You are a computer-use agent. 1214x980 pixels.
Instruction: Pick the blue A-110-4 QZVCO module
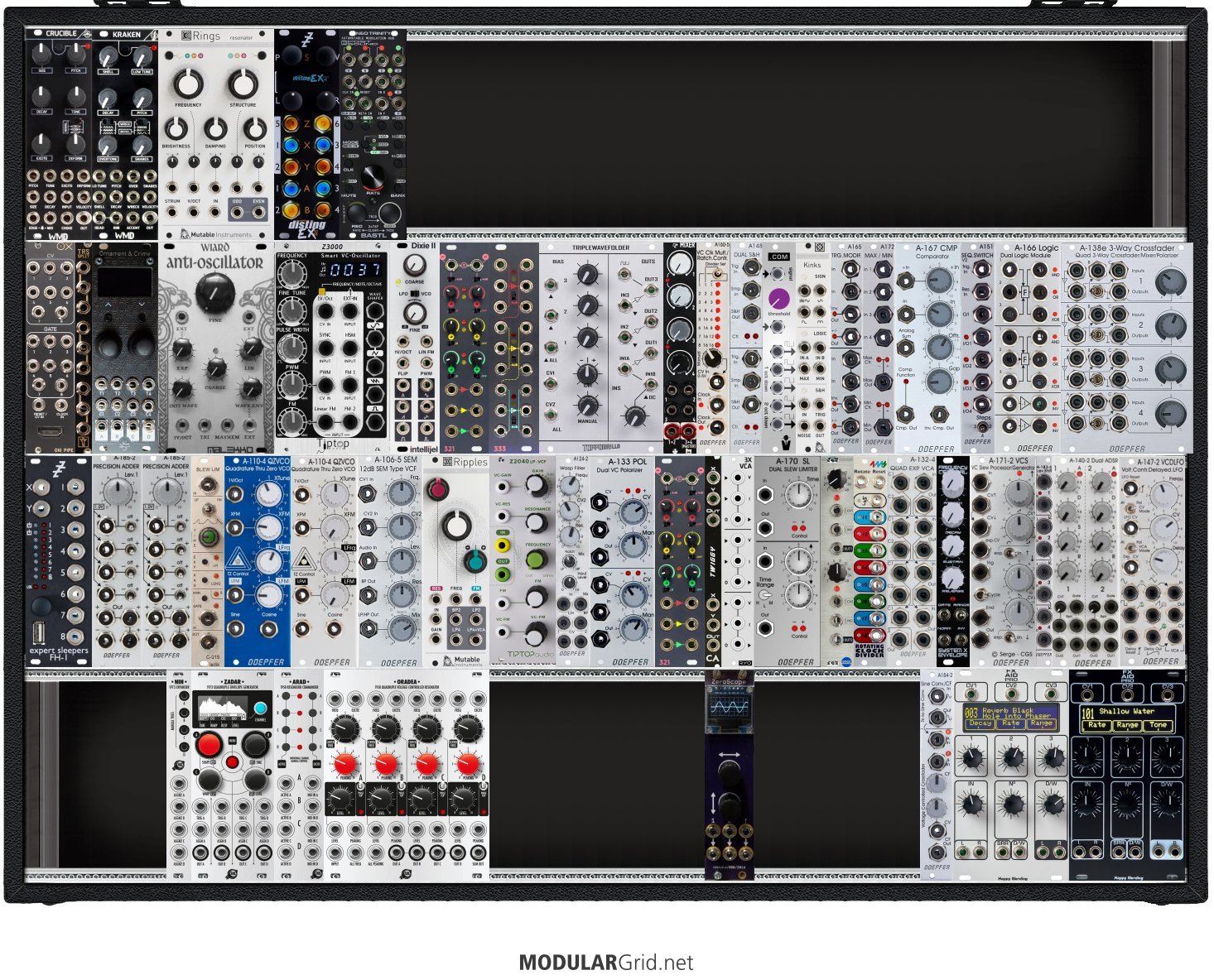[x=257, y=560]
